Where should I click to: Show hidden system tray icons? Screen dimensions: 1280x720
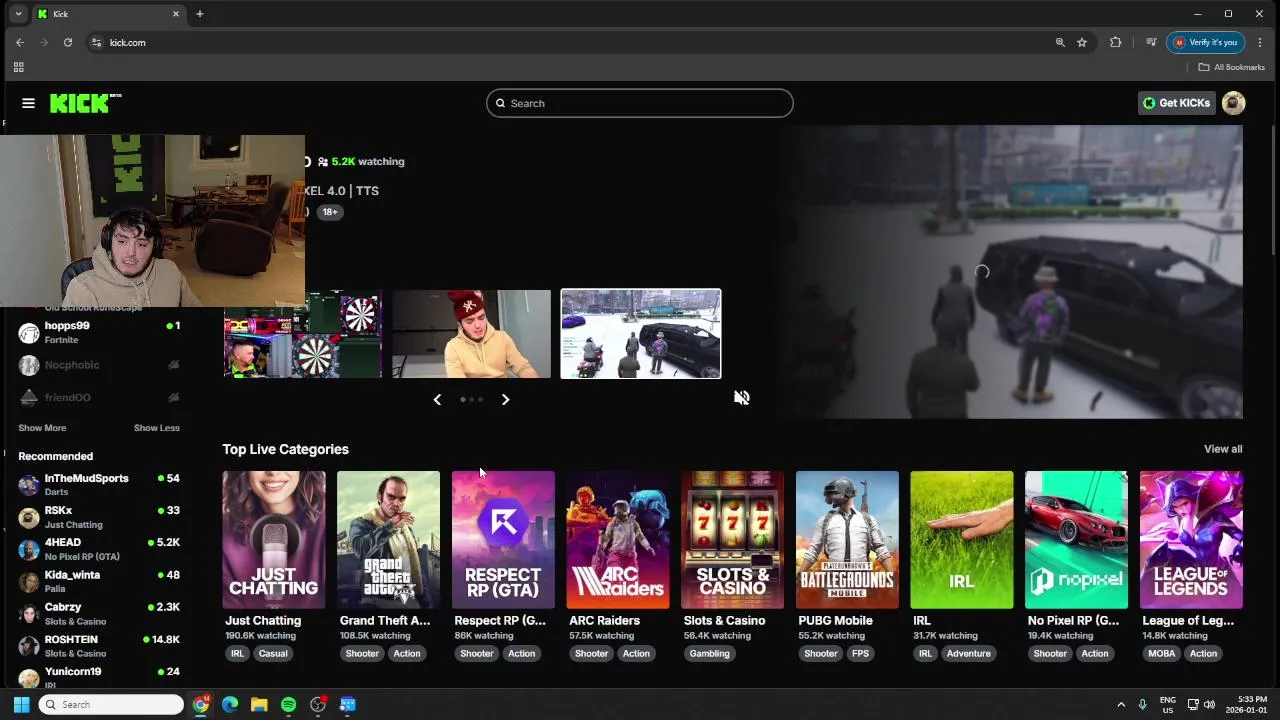1121,705
